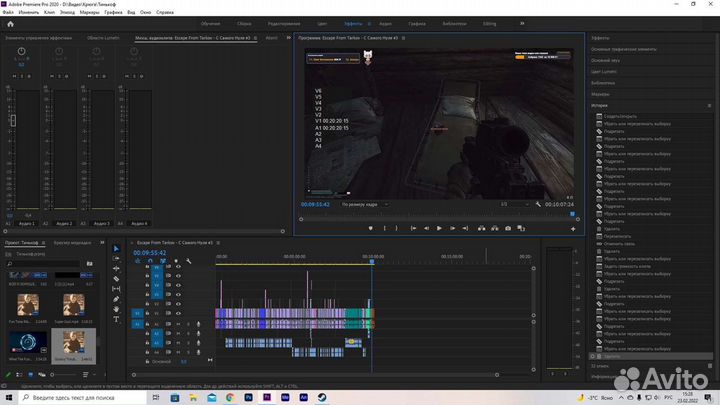Open History panel menu
The width and height of the screenshot is (720, 405).
[x=709, y=106]
